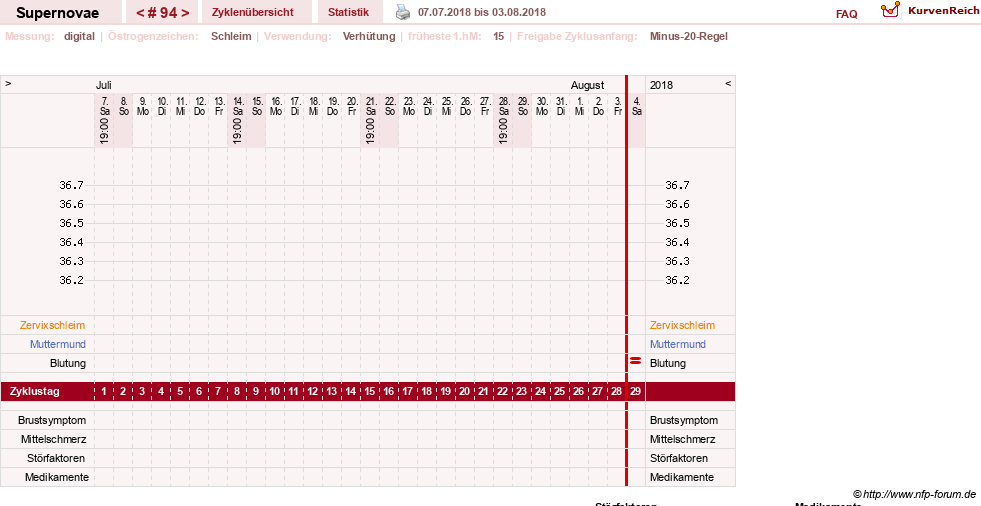
Task: Click the KurvenReich title link
Action: click(943, 11)
